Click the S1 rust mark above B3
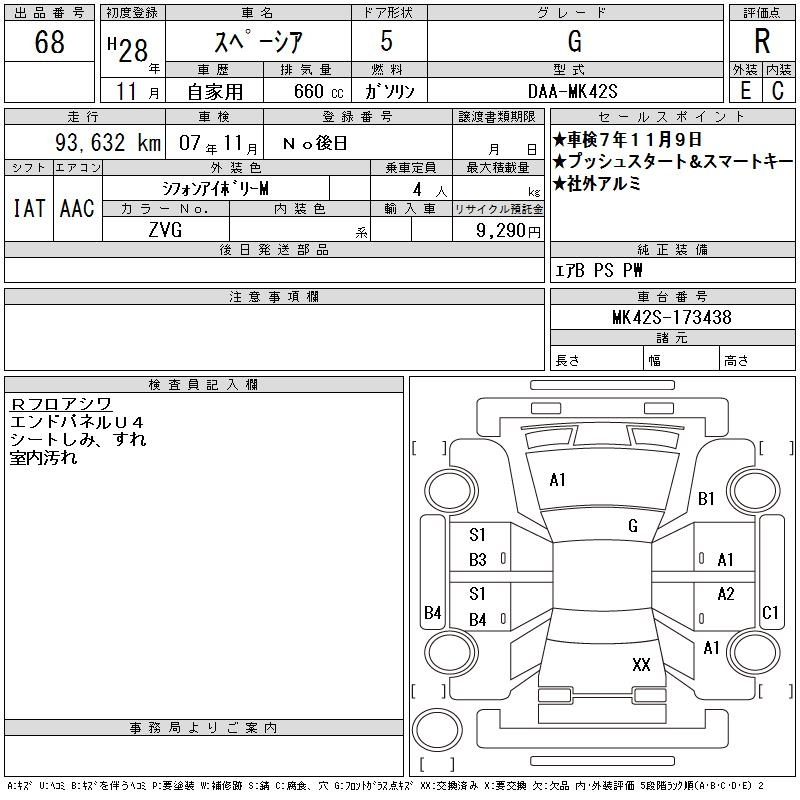 click(x=478, y=535)
